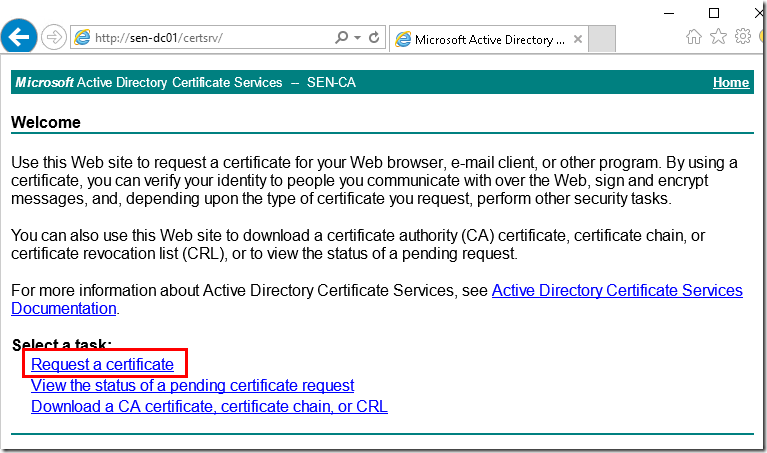This screenshot has width=767, height=453.
Task: Click the search magnifier in the address bar
Action: (x=341, y=37)
